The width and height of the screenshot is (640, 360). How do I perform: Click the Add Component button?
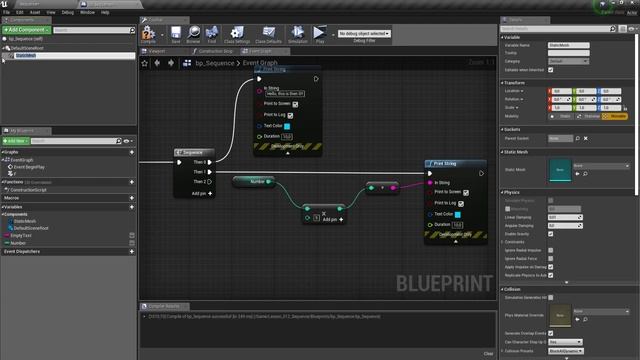pos(26,30)
